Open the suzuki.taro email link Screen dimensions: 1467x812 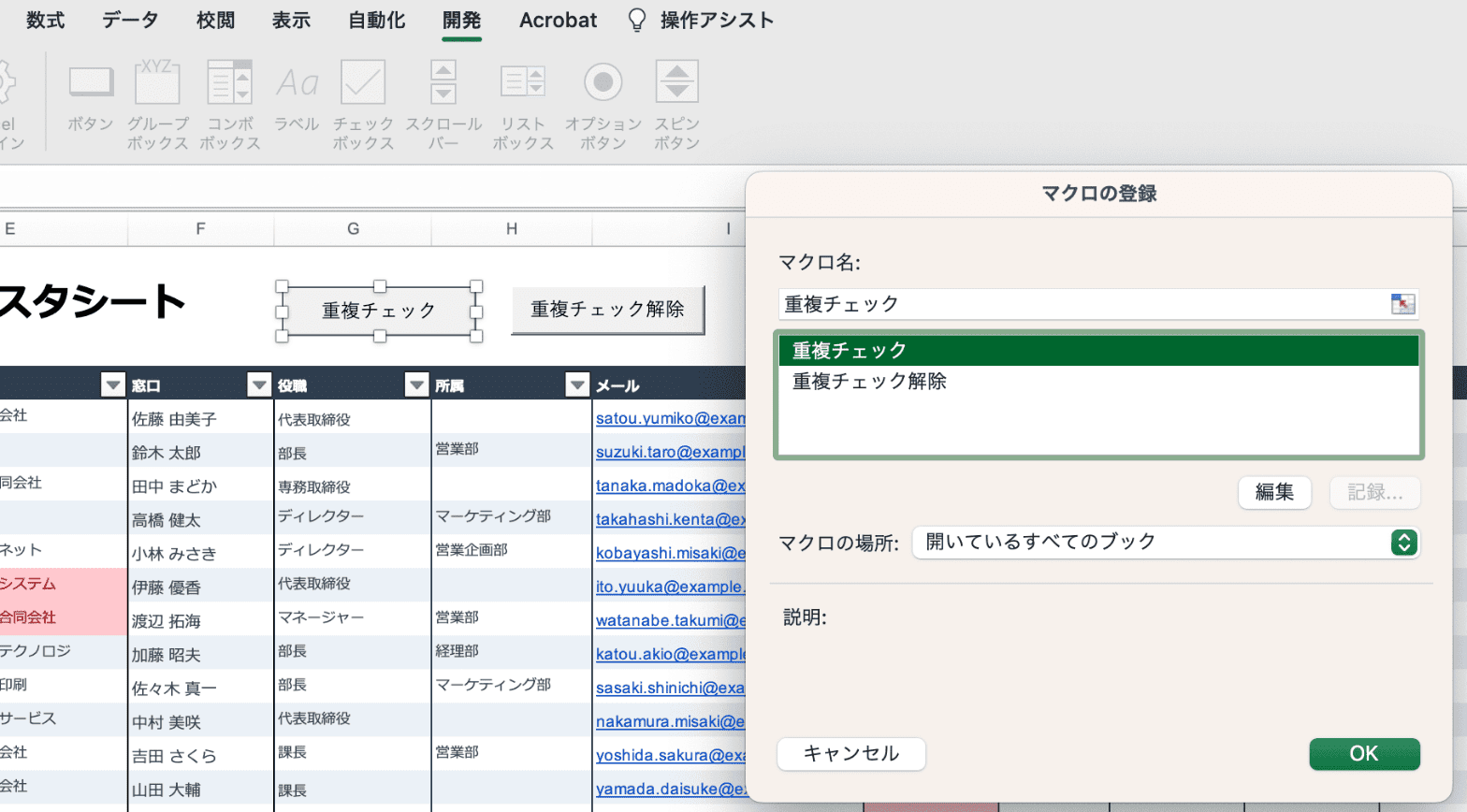click(671, 452)
